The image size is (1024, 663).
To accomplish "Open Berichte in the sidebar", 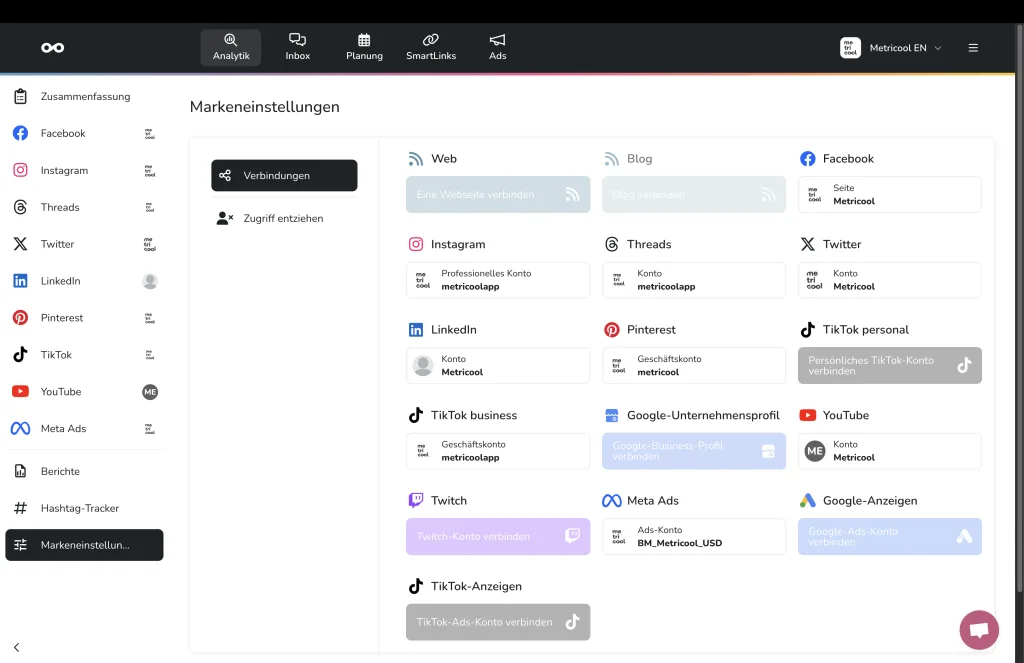I will [60, 471].
